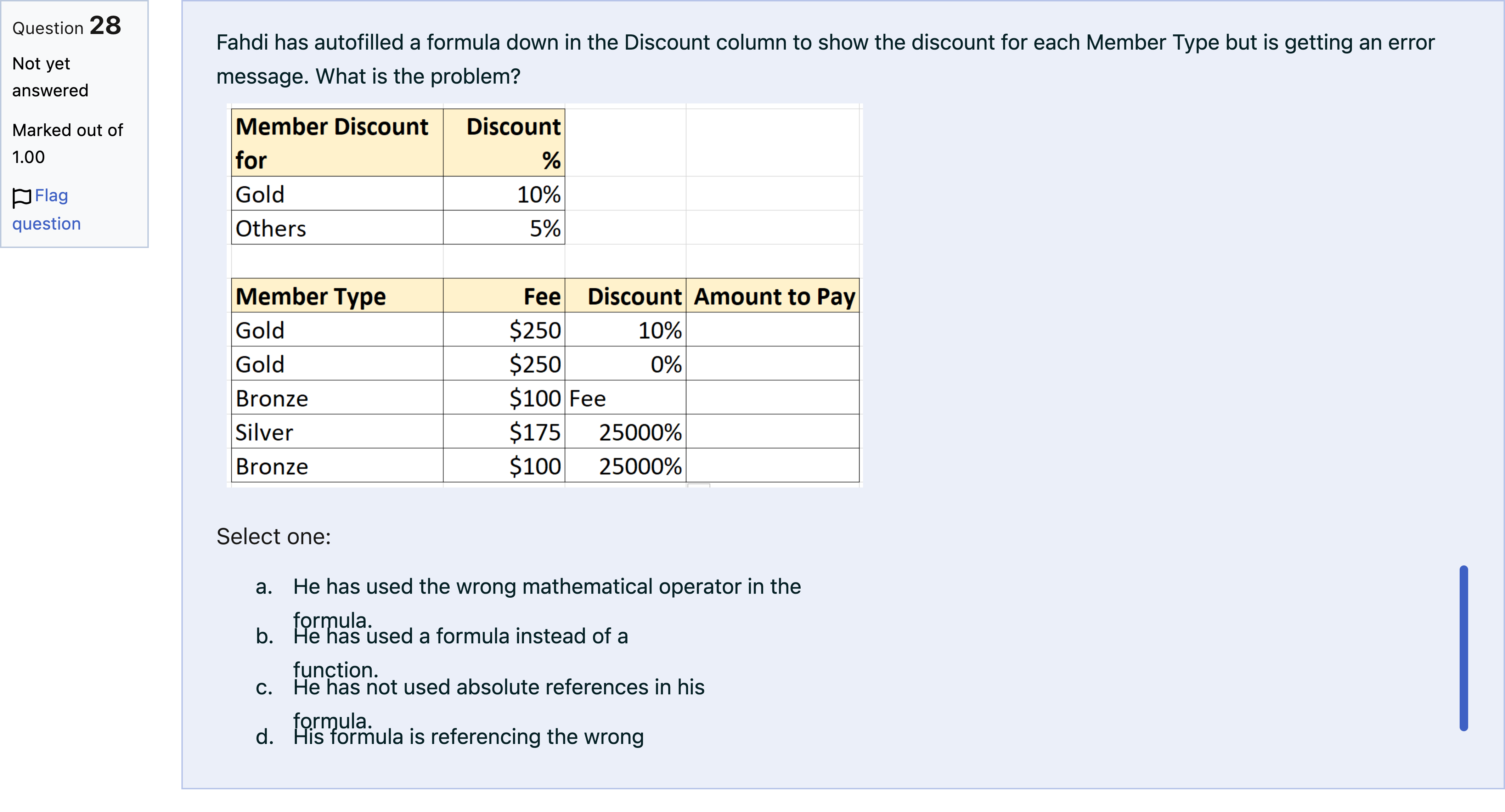
Task: Click the Question 28 heading
Action: pyautogui.click(x=67, y=26)
